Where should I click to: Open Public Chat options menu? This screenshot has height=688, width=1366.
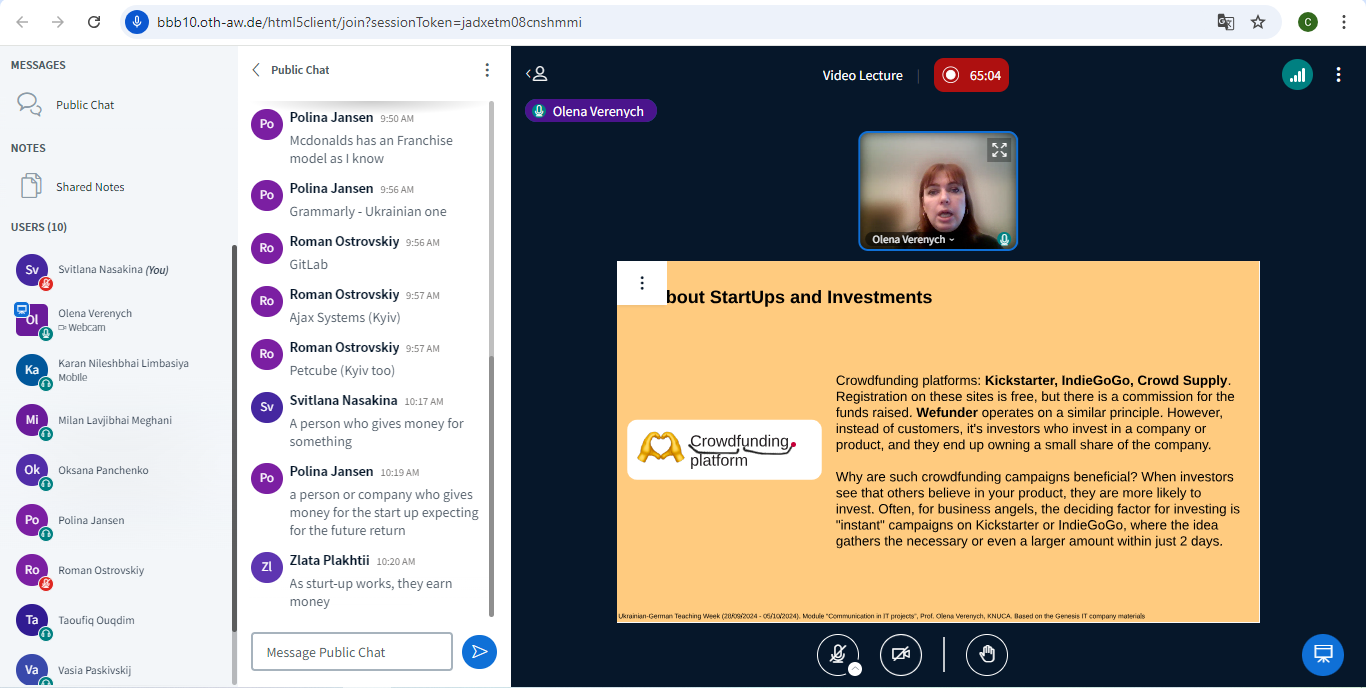click(487, 70)
